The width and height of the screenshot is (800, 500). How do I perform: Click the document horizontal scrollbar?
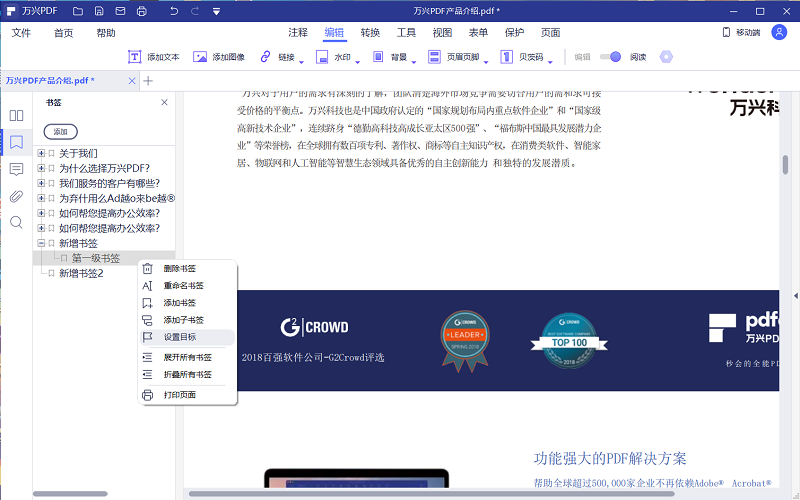click(432, 494)
